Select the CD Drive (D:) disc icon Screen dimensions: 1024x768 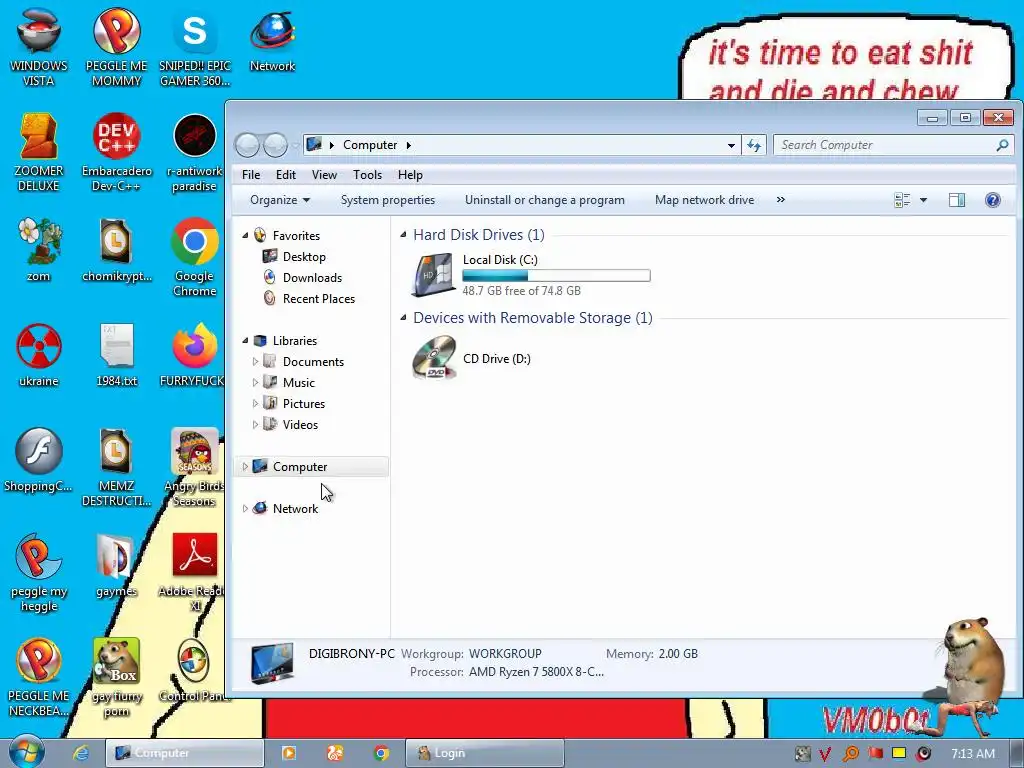(434, 358)
